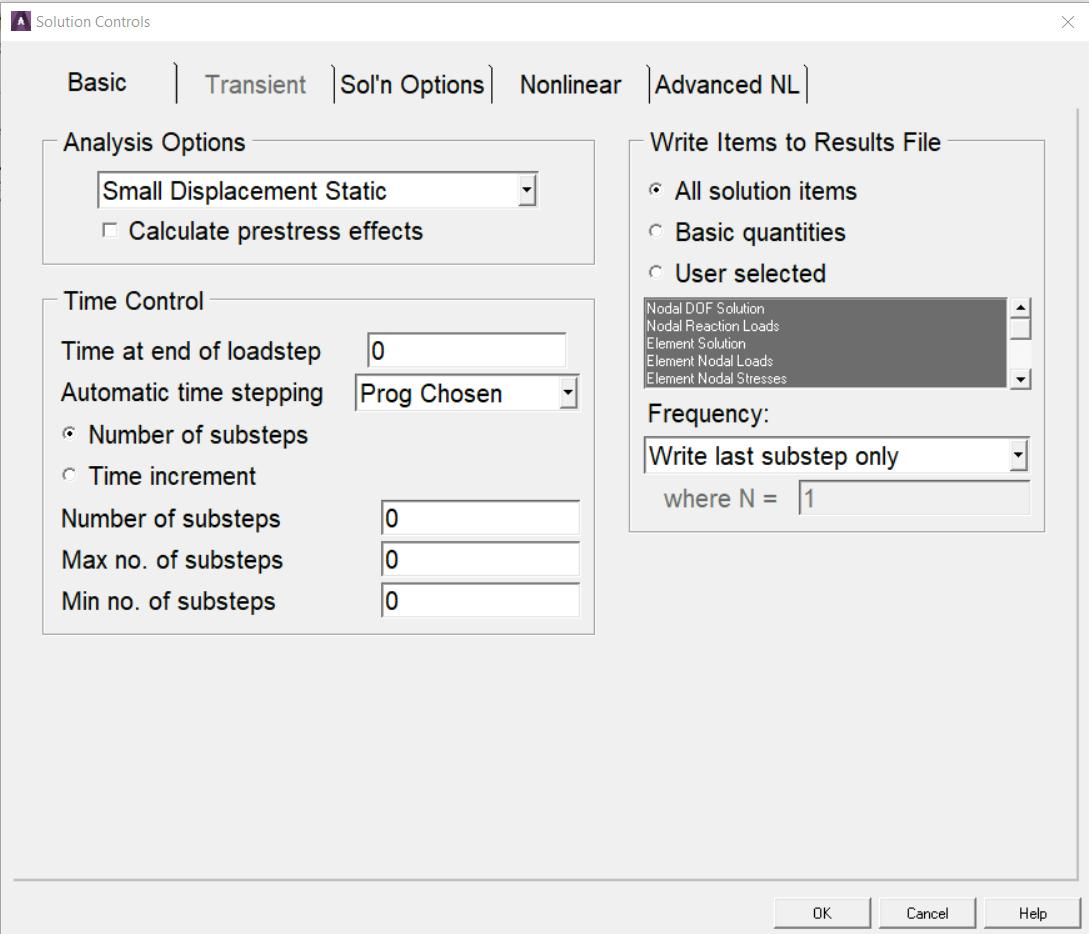Screen dimensions: 1089x934
Task: Choose User selected radio option
Action: coord(656,273)
